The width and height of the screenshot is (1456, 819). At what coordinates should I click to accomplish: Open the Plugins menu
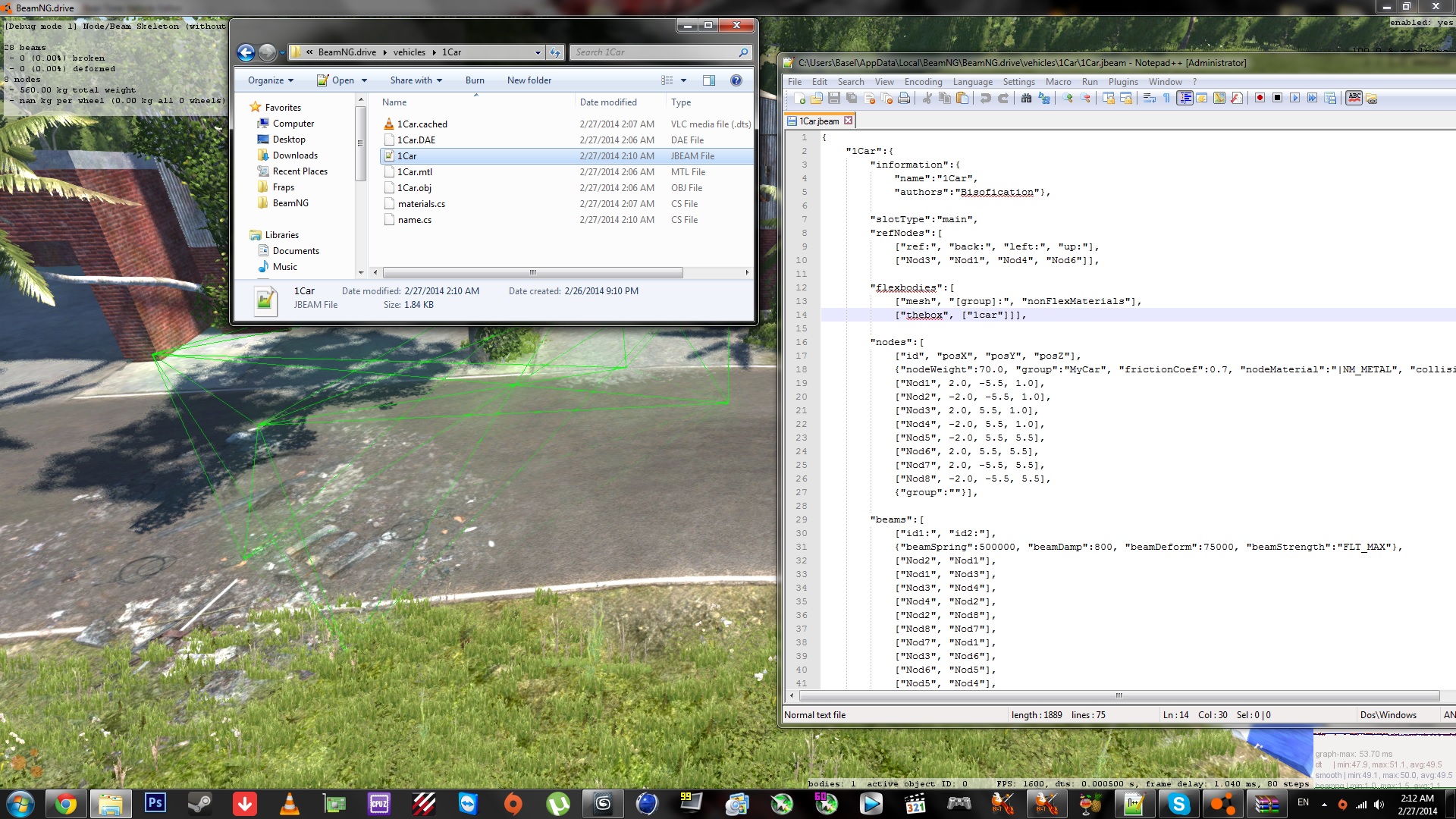tap(1123, 82)
